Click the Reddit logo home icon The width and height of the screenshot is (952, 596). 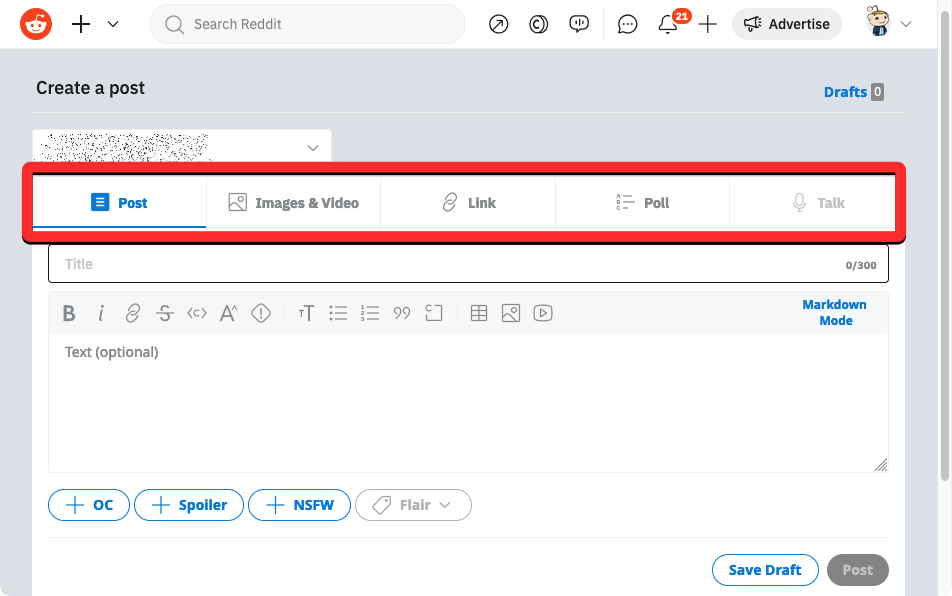(36, 24)
